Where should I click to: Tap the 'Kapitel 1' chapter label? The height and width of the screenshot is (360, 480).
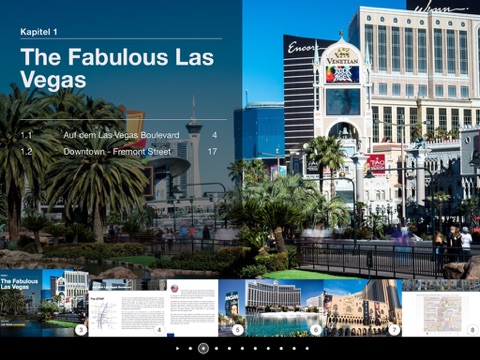tap(39, 32)
